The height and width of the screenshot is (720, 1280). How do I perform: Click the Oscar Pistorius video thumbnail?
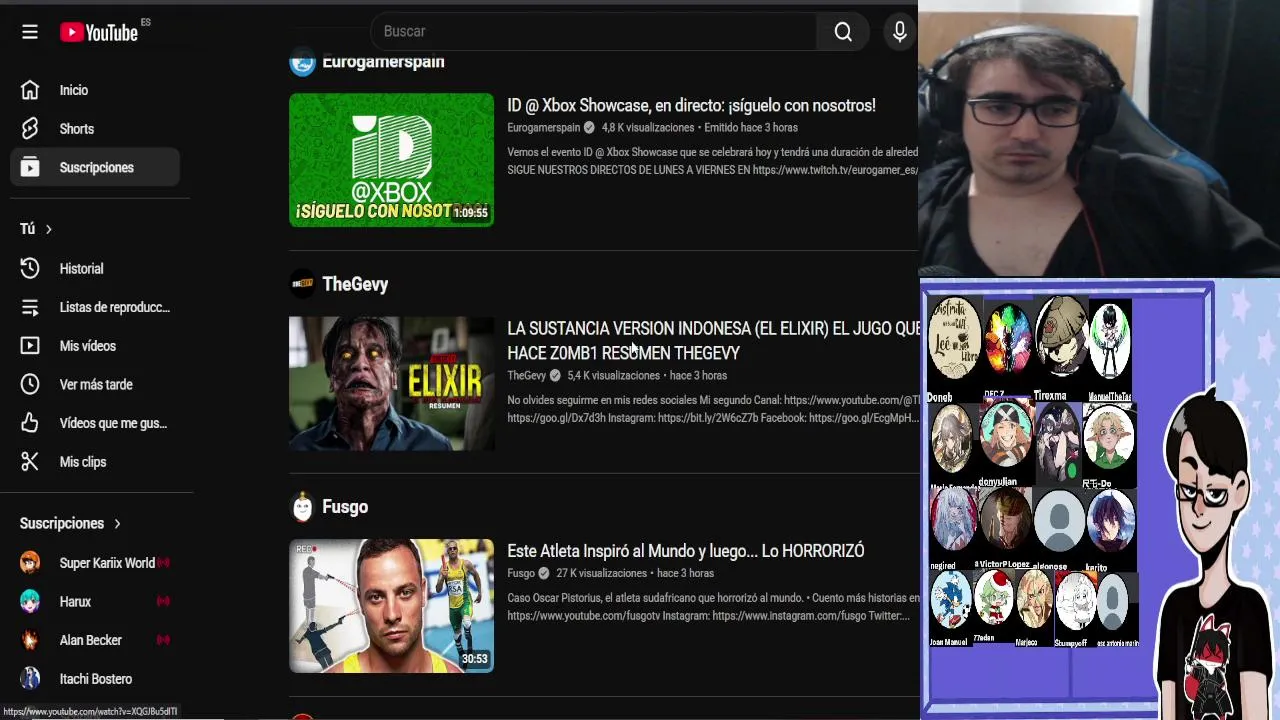pyautogui.click(x=391, y=606)
